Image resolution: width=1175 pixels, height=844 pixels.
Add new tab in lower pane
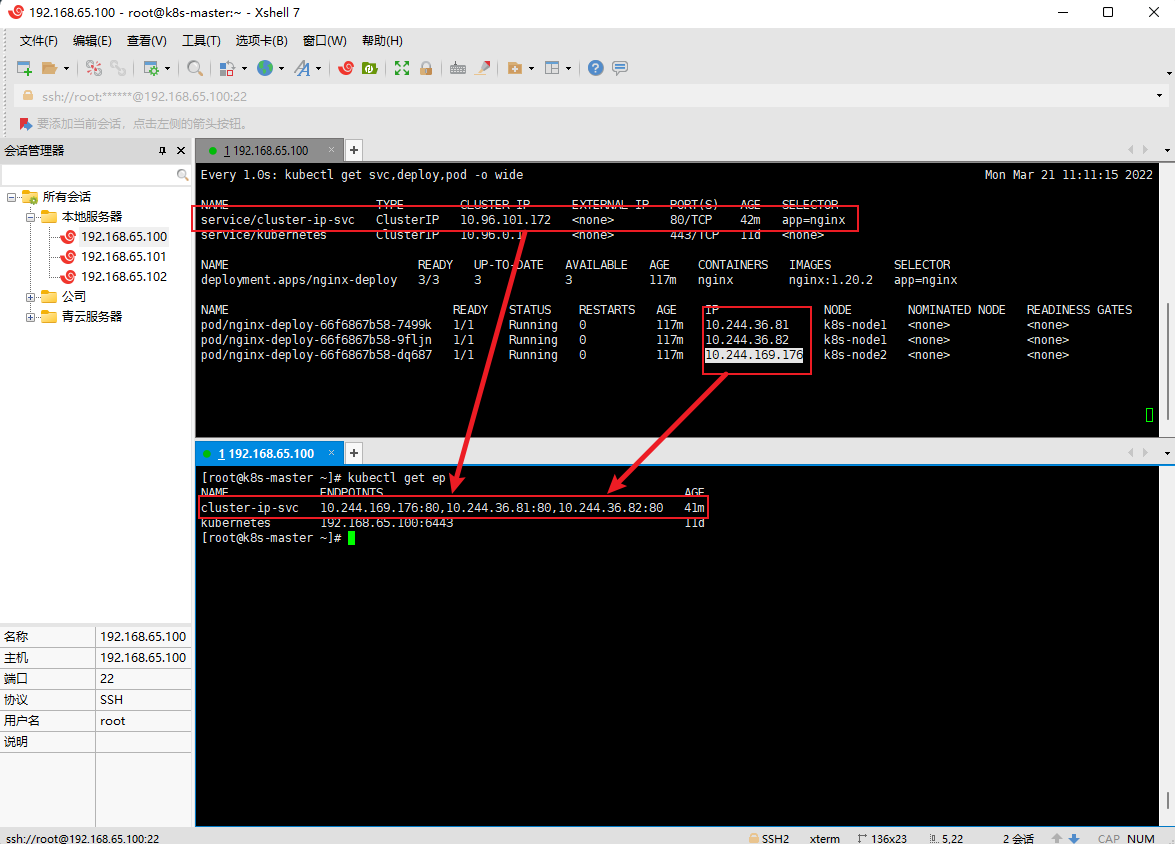click(354, 453)
